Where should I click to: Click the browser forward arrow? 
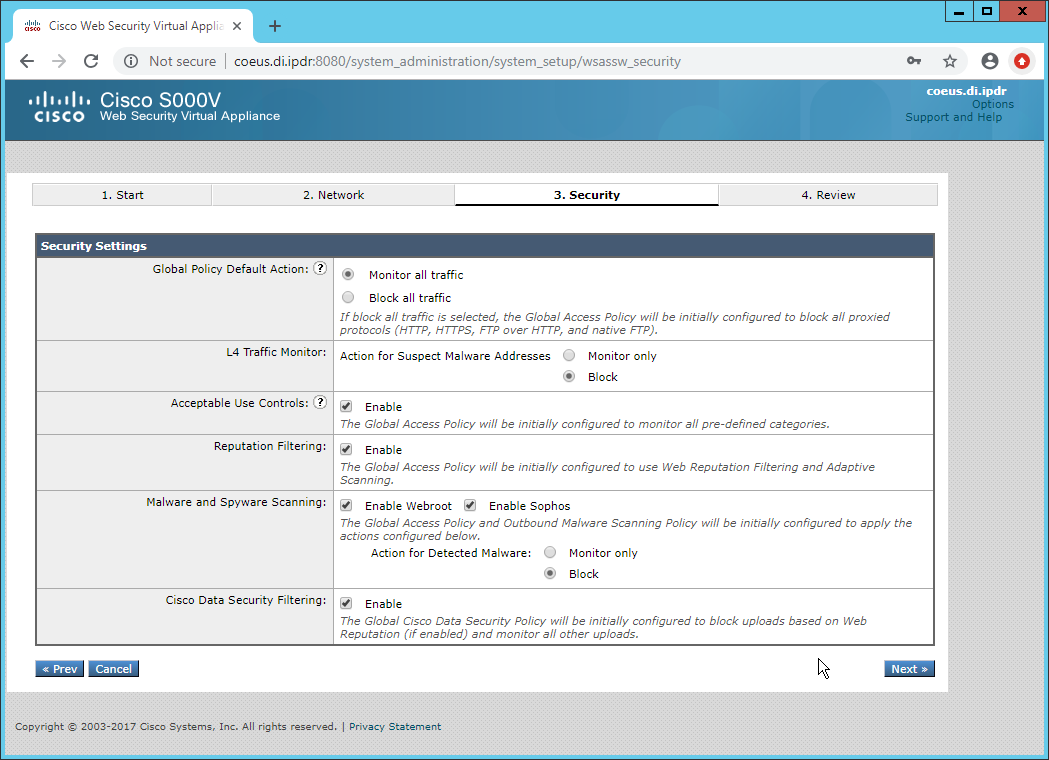[x=59, y=62]
